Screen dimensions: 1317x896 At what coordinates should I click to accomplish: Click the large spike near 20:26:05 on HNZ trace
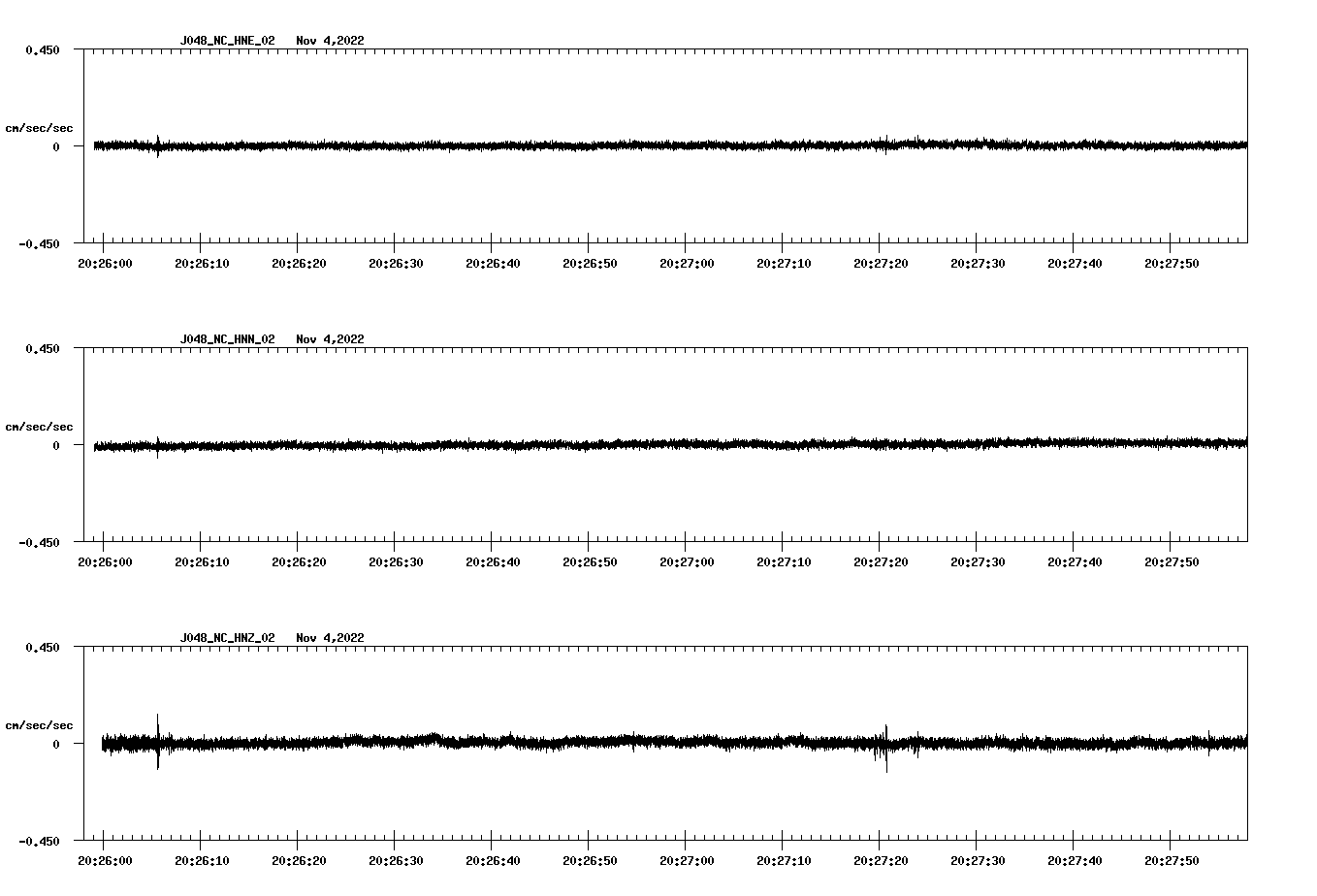pyautogui.click(x=158, y=742)
